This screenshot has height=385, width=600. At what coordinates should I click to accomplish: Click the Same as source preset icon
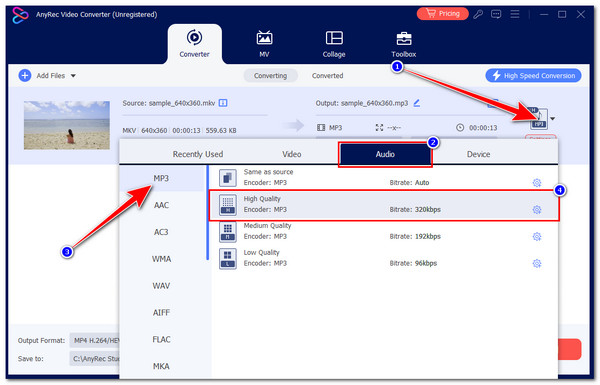point(228,178)
